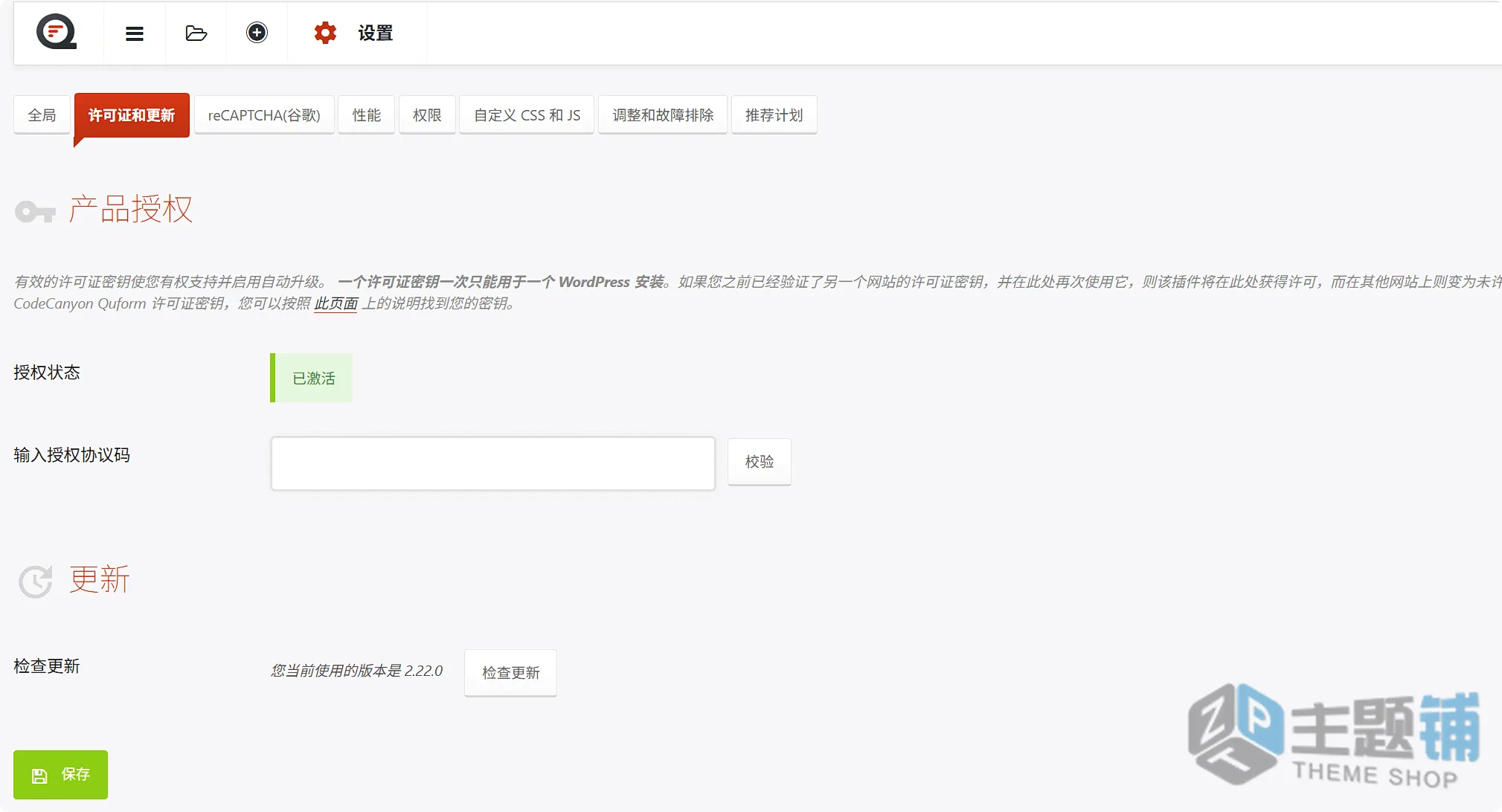Click the add new form plus icon
Viewport: 1502px width, 812px height.
pyautogui.click(x=257, y=33)
